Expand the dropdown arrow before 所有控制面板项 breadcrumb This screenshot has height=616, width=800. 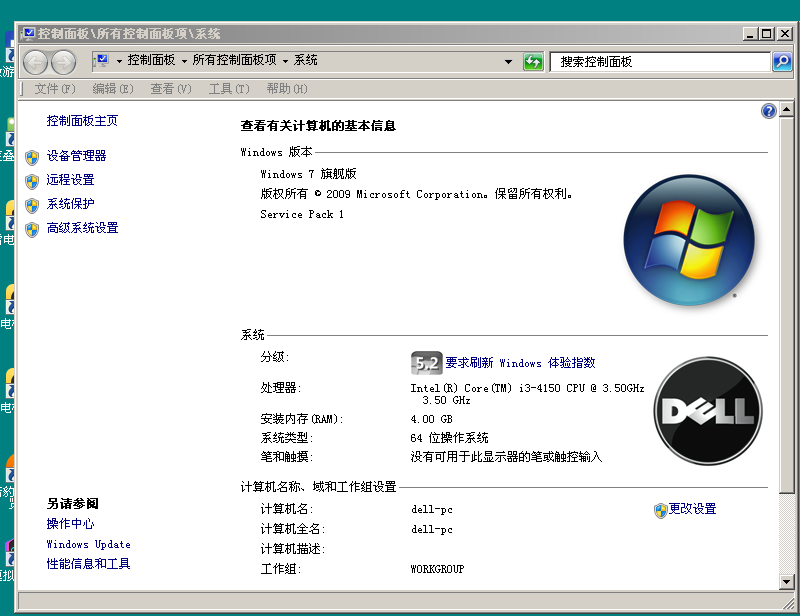click(x=184, y=61)
